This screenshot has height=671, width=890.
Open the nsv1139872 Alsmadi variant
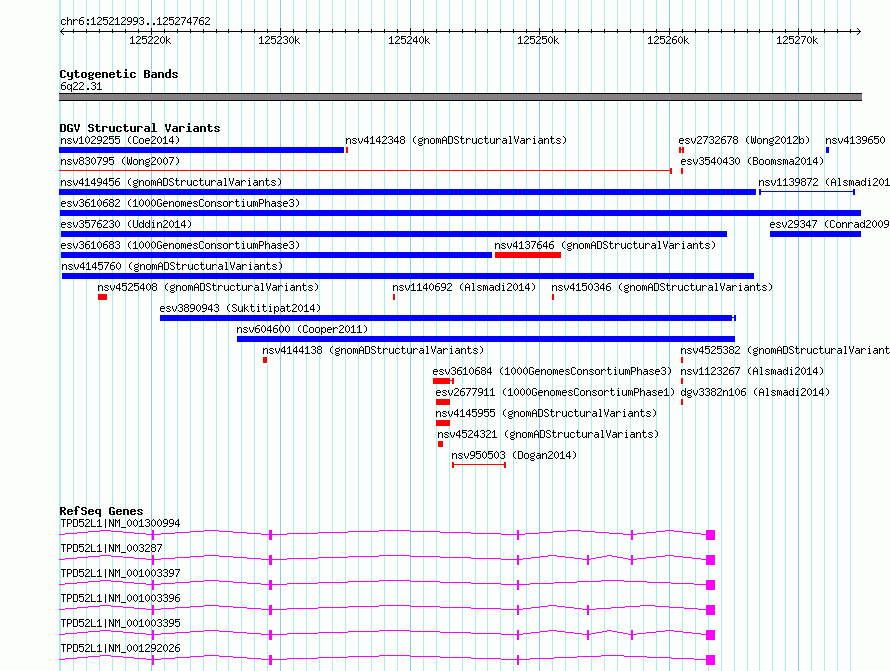point(824,182)
